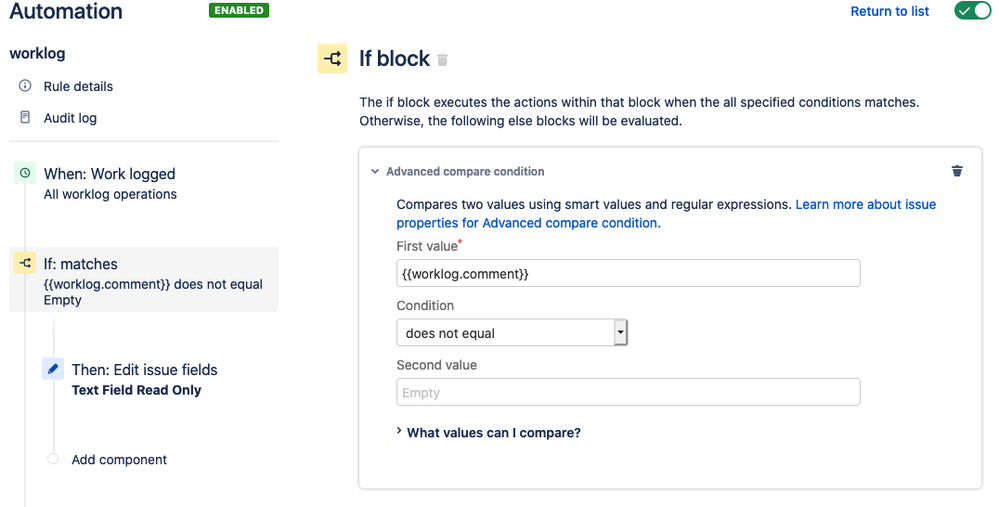Screen dimensions: 999x507
Task: Select the When: Work logged trigger
Action: pyautogui.click(x=110, y=174)
